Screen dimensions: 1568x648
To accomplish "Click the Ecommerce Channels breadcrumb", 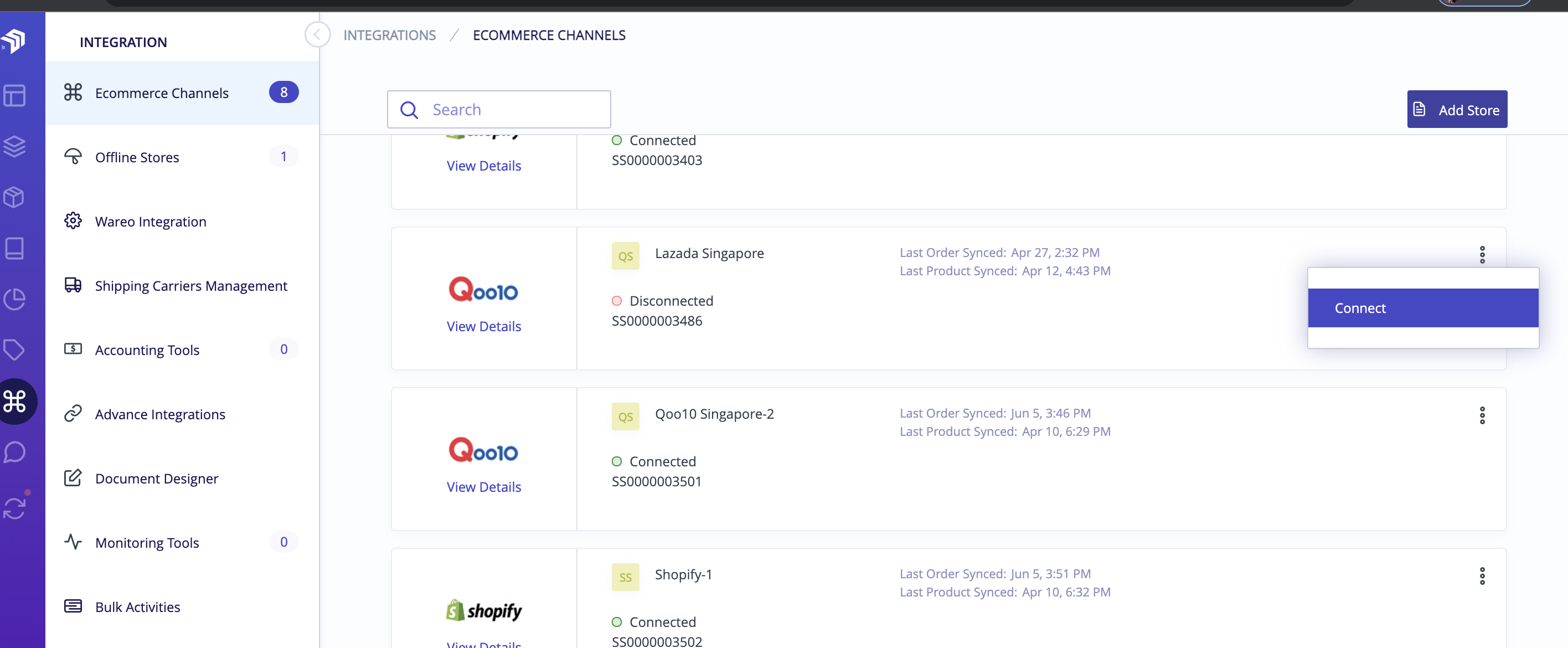I will tap(549, 35).
